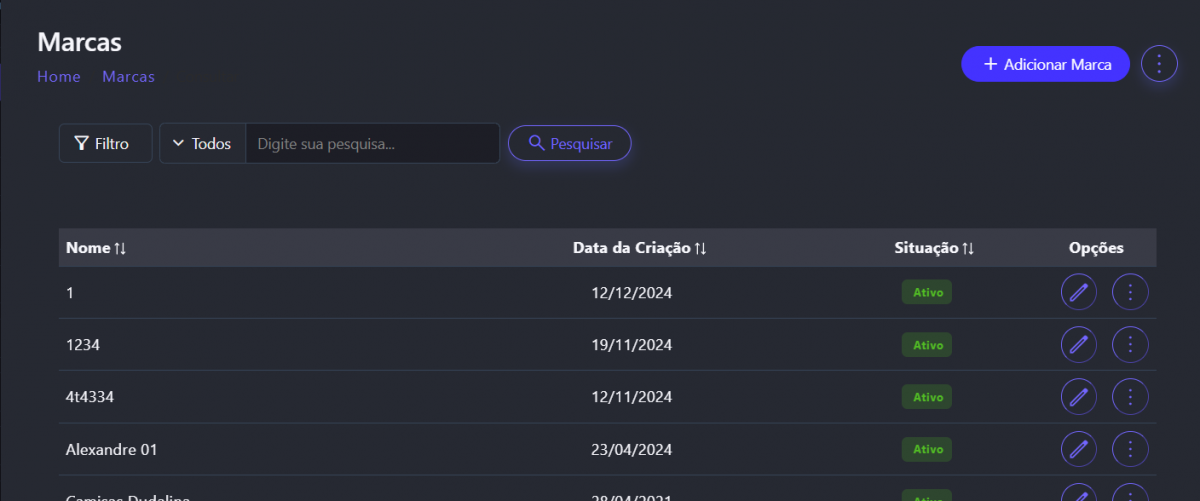Open more options for brand 1
Screen dimensions: 1200x501
1130,292
